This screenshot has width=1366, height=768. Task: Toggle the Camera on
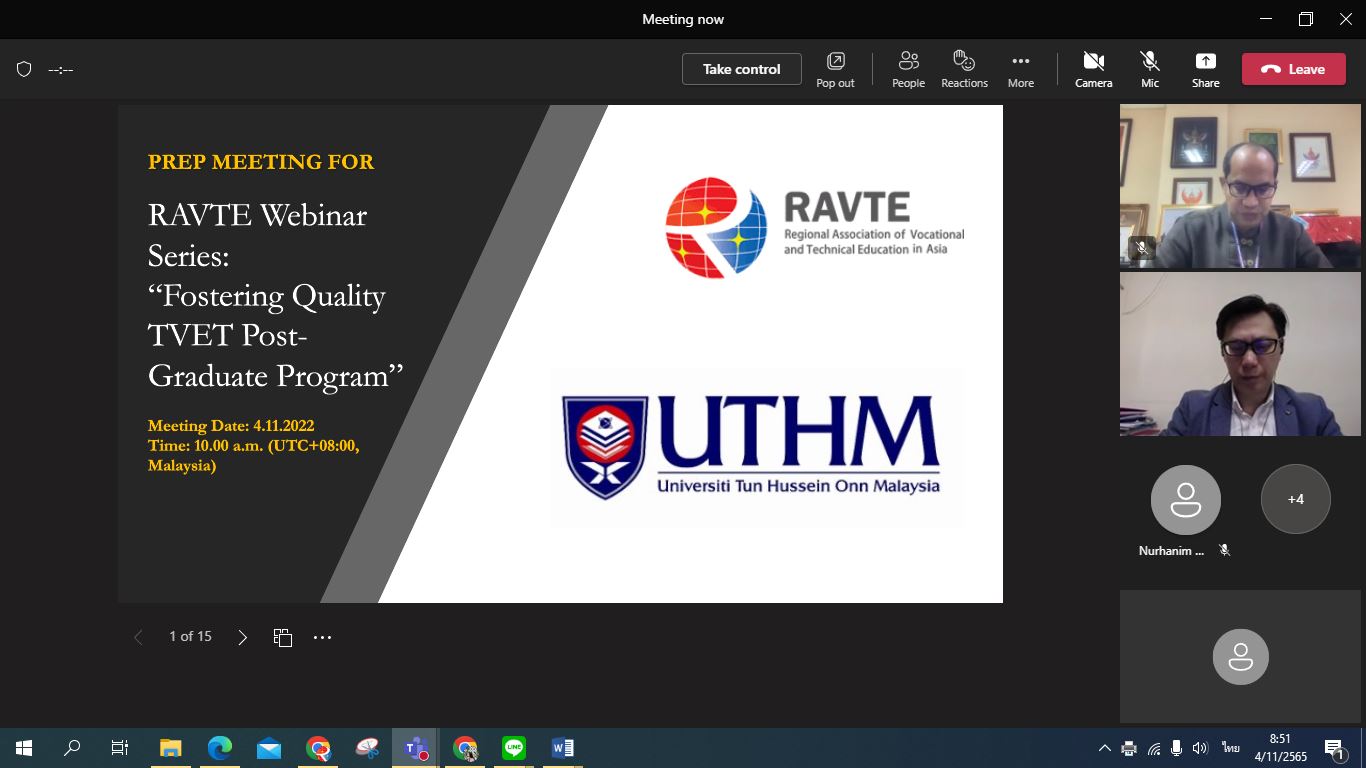(1093, 69)
